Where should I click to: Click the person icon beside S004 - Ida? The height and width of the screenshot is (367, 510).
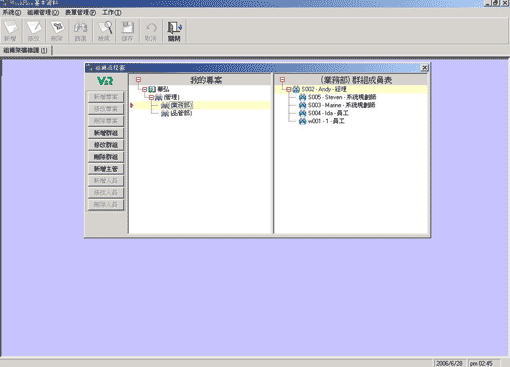click(302, 113)
